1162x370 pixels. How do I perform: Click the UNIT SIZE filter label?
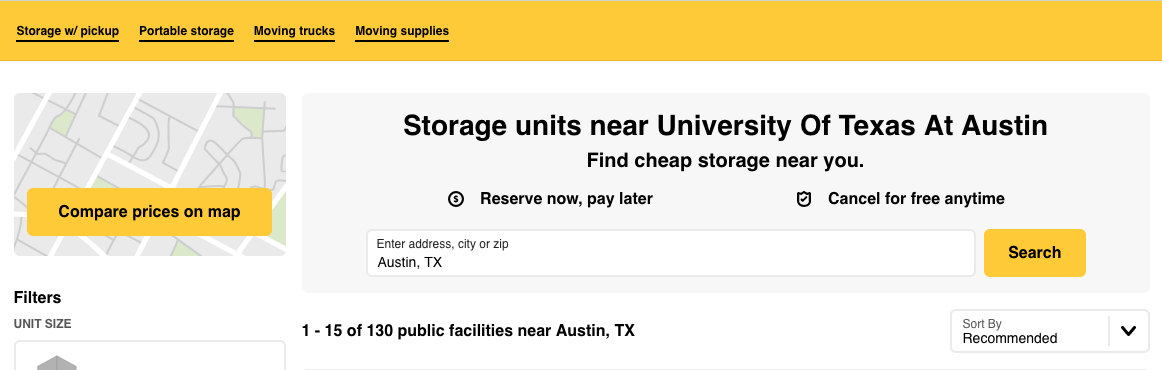(42, 324)
